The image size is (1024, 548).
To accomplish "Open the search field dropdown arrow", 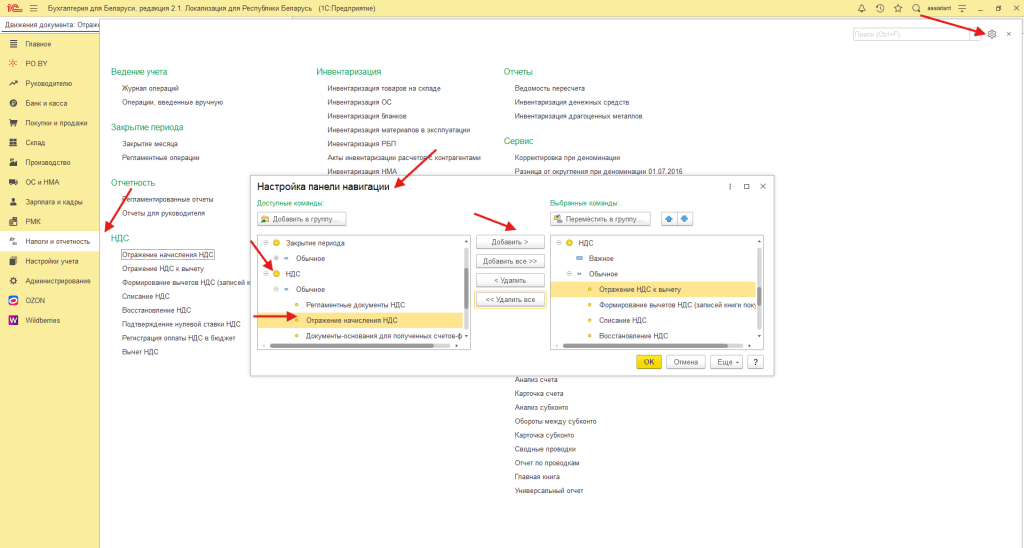I will tap(976, 34).
